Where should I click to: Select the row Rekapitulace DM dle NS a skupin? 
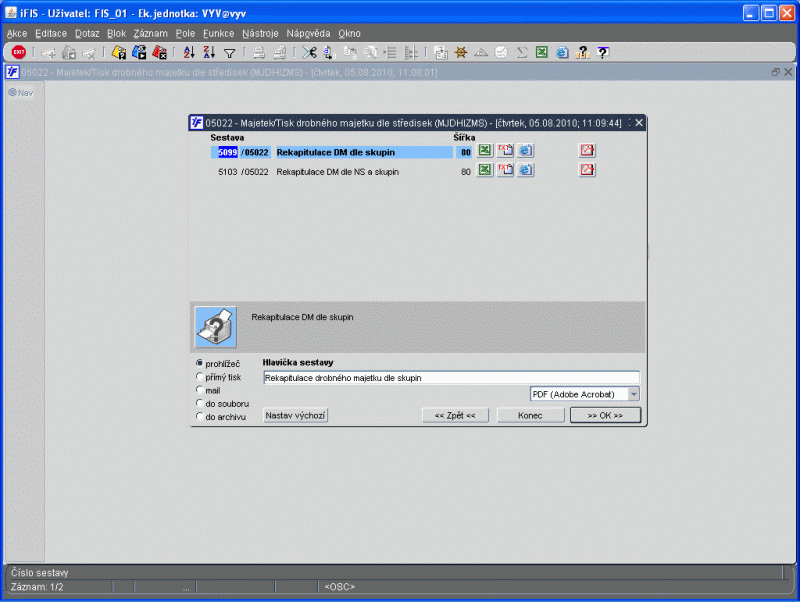(338, 172)
